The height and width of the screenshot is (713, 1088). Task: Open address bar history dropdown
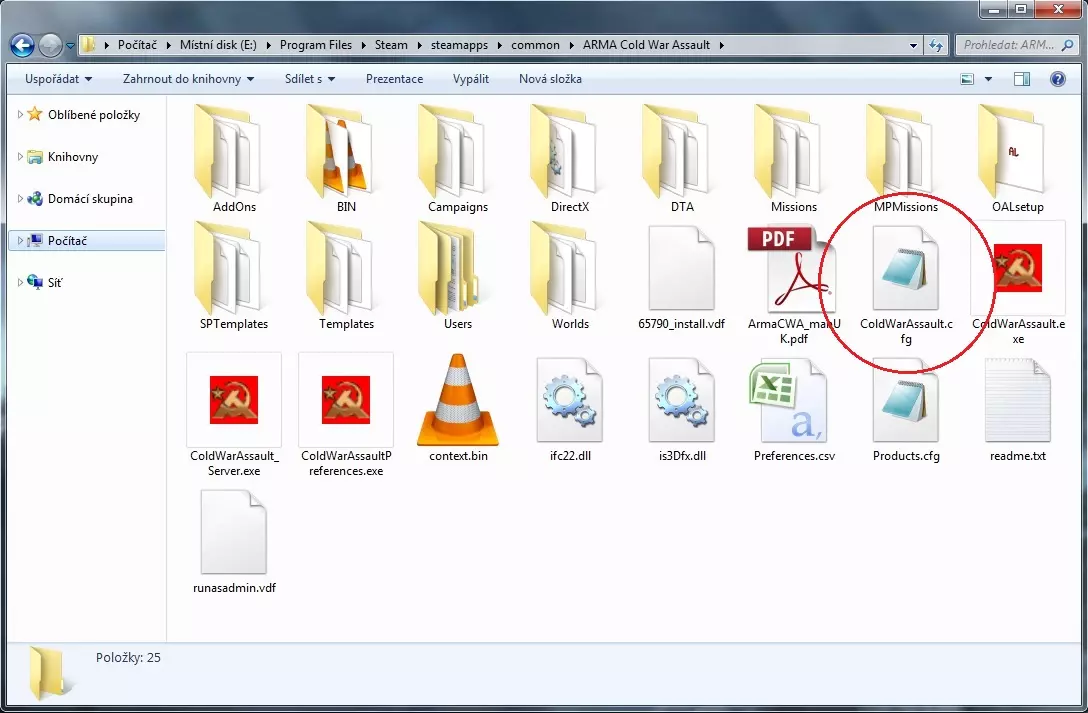pyautogui.click(x=913, y=45)
